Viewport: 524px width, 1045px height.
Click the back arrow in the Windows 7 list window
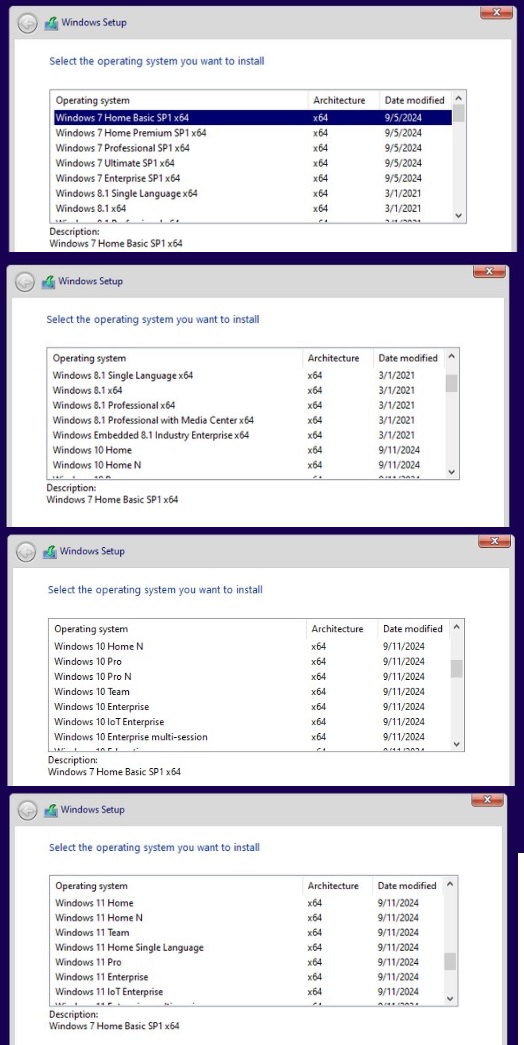click(x=27, y=23)
